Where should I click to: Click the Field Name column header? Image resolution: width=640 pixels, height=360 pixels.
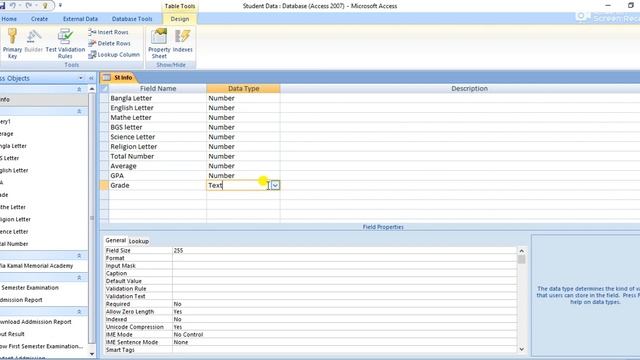(158, 89)
